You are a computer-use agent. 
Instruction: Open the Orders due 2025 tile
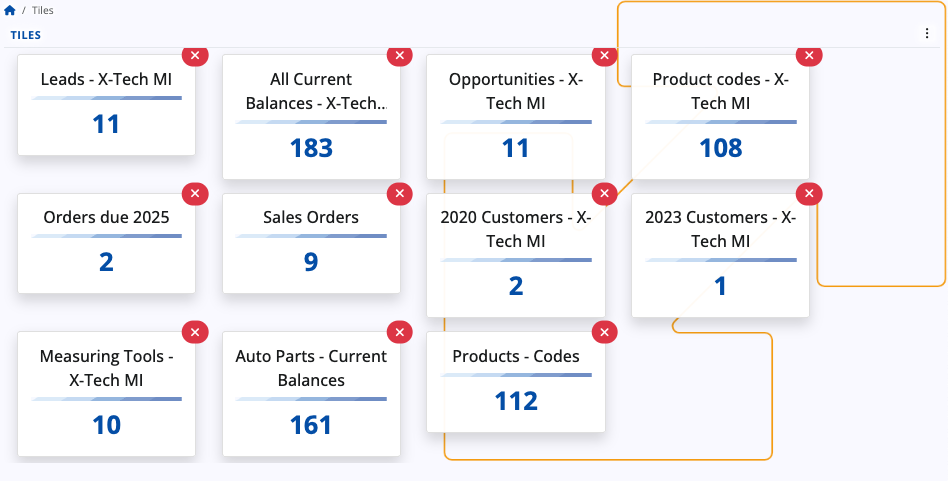106,243
